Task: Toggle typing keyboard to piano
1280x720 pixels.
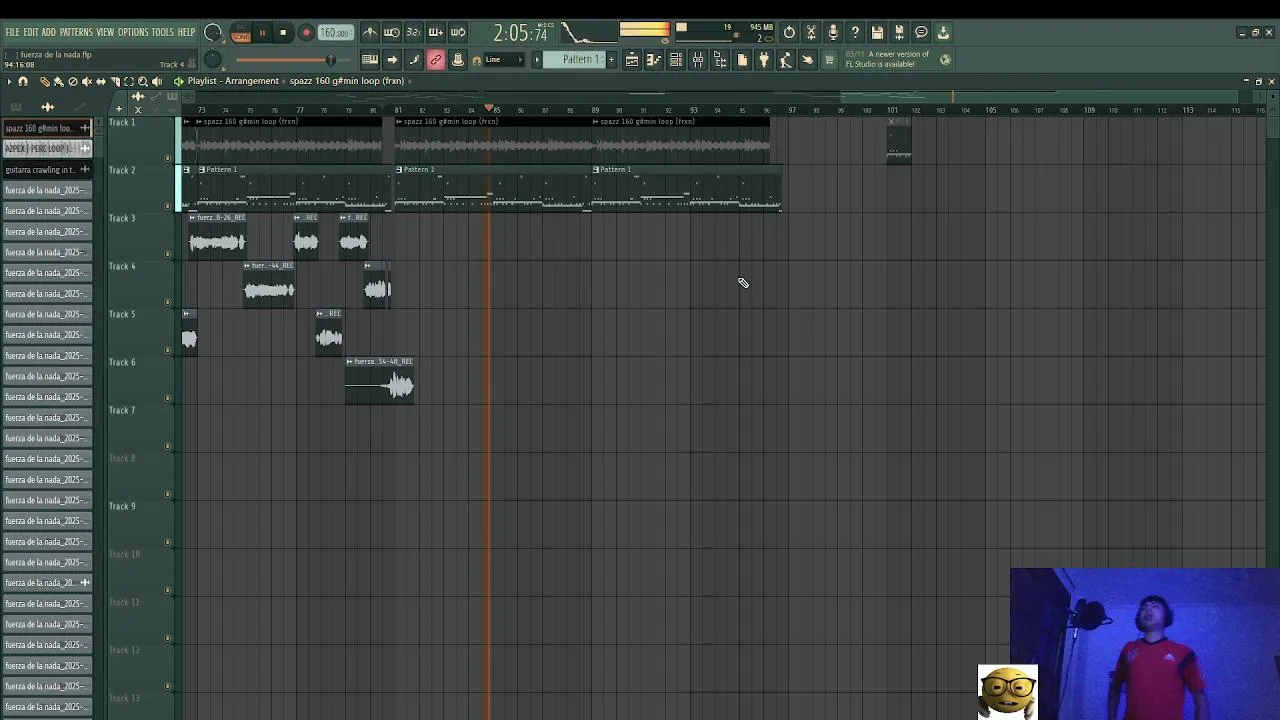Action: click(x=370, y=60)
